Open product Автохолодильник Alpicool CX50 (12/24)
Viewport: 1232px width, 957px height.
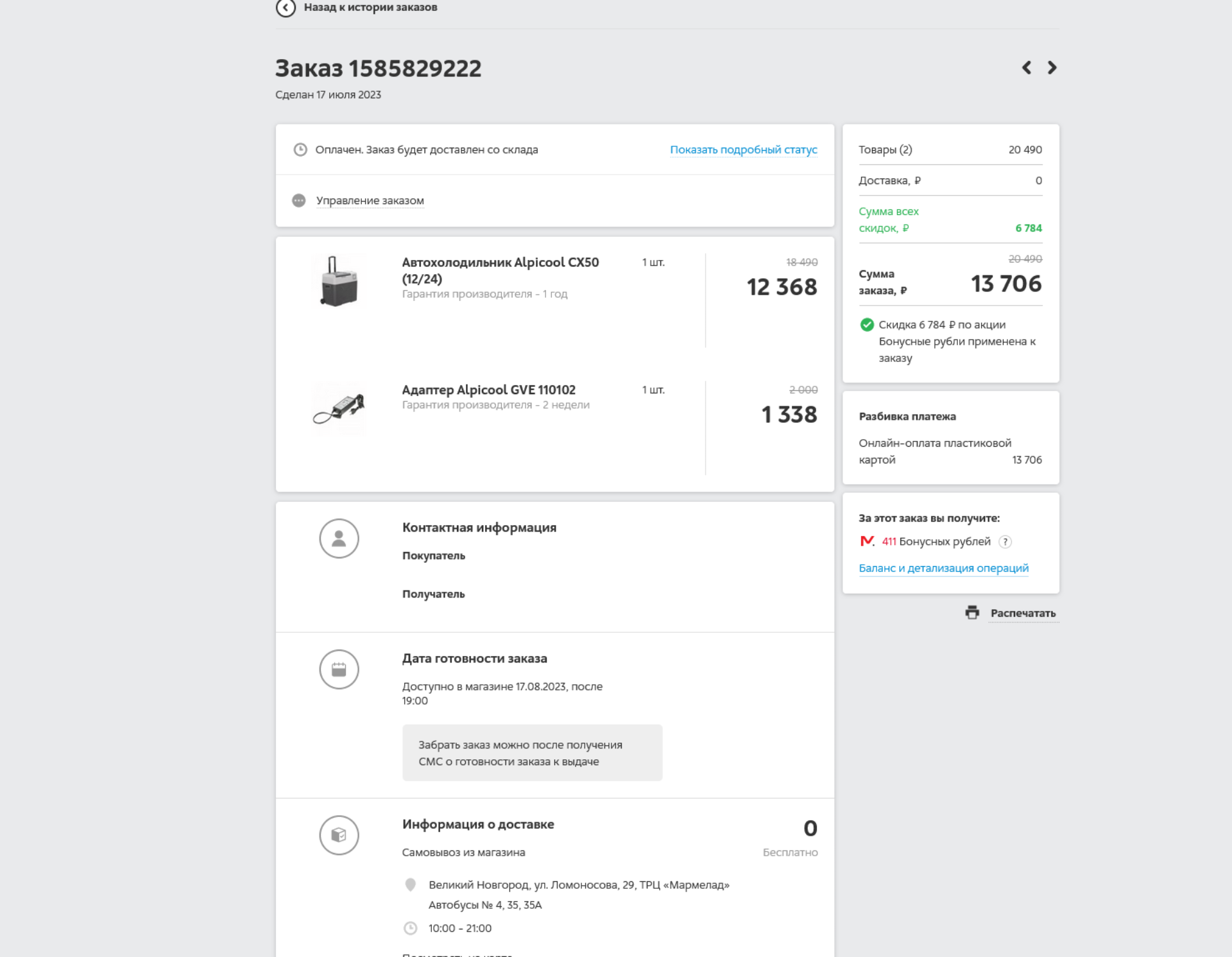pos(501,270)
